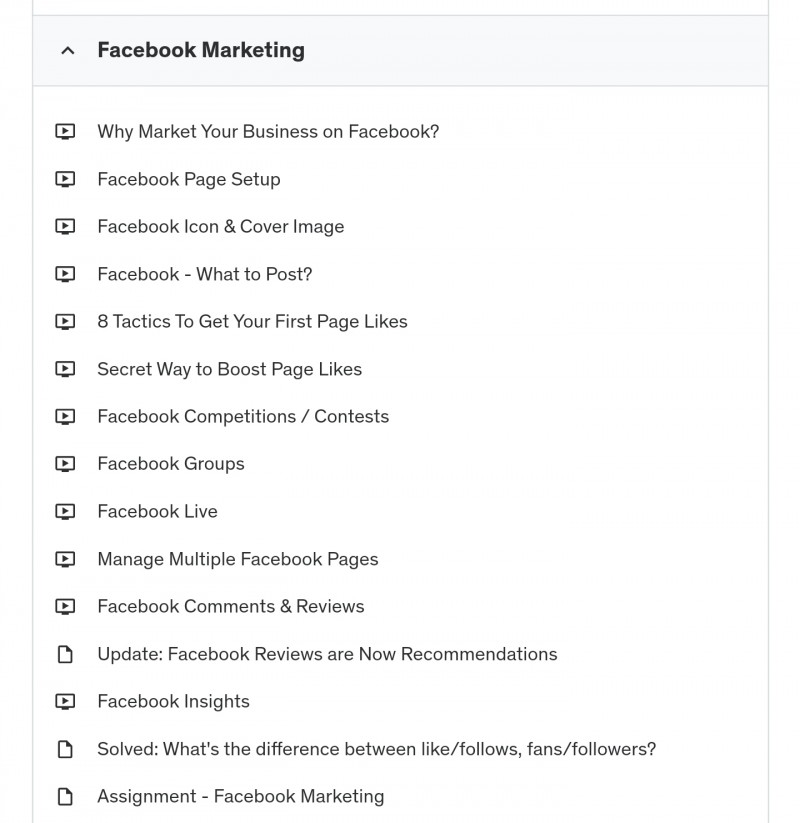Click document icon beside Update: Facebook Reviews article
The height and width of the screenshot is (823, 800).
[x=65, y=655]
